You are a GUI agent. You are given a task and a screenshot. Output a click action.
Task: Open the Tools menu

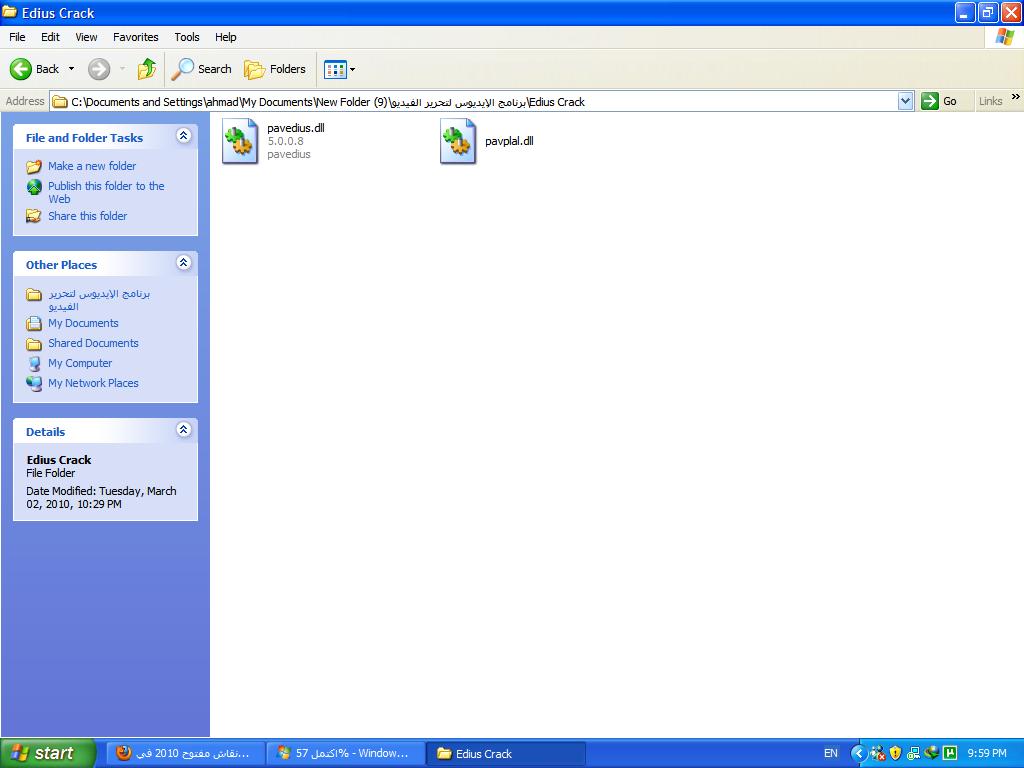[187, 37]
